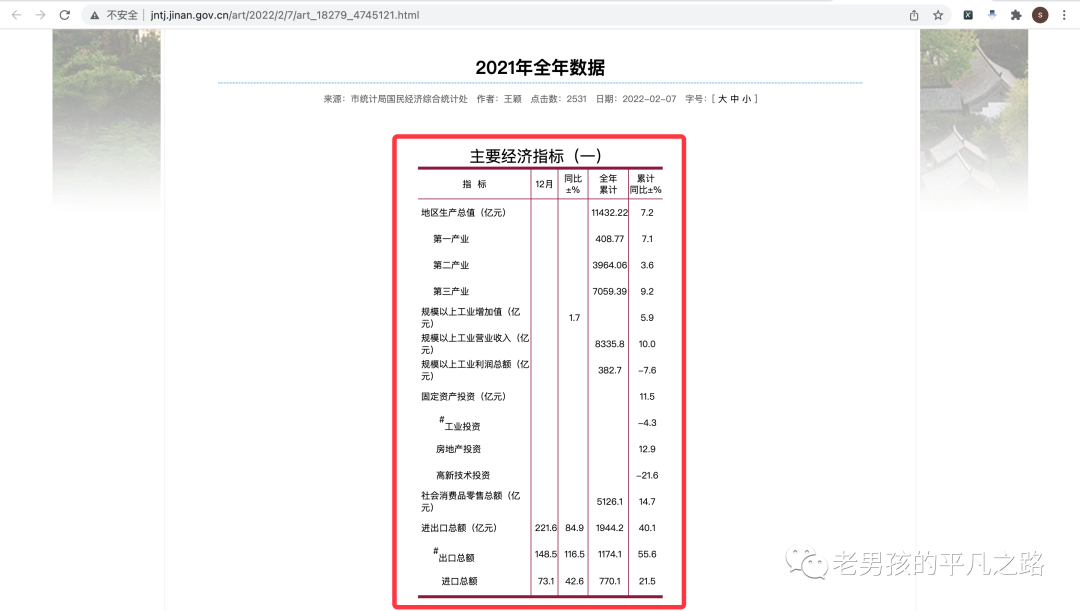Select the URL in the address bar
The image size is (1080, 611).
(284, 14)
